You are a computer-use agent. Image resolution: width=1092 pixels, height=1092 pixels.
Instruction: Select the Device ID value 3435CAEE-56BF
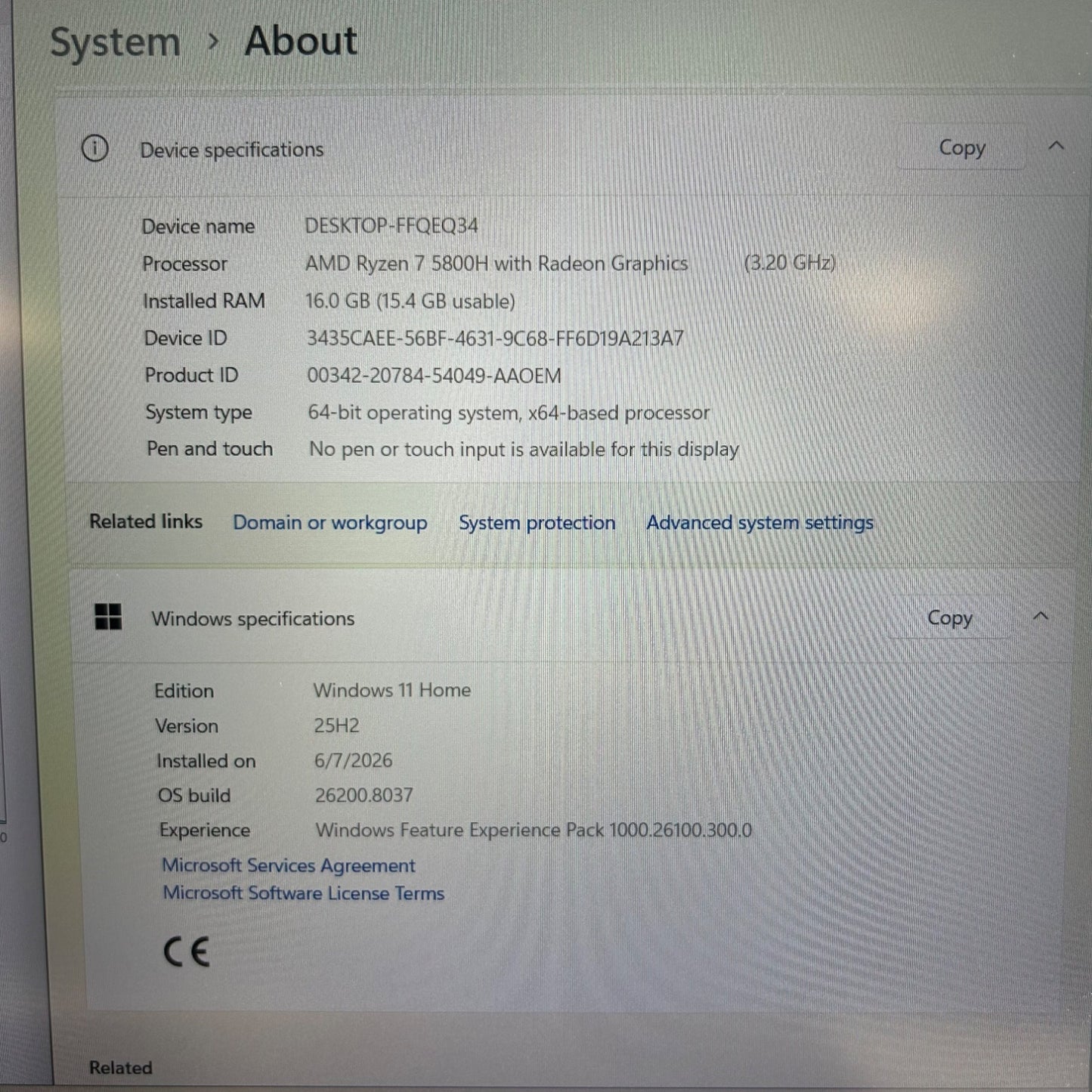coord(495,338)
